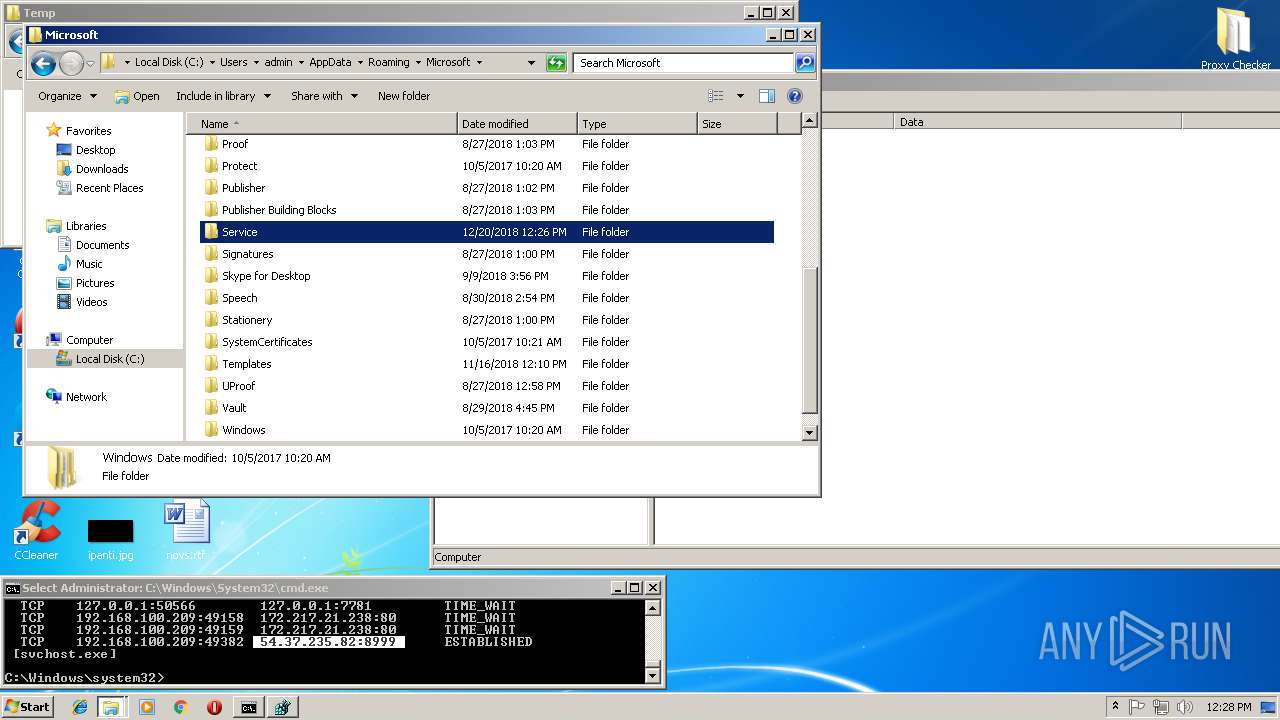Open the Opera taskbar icon
The height and width of the screenshot is (720, 1280).
click(214, 707)
